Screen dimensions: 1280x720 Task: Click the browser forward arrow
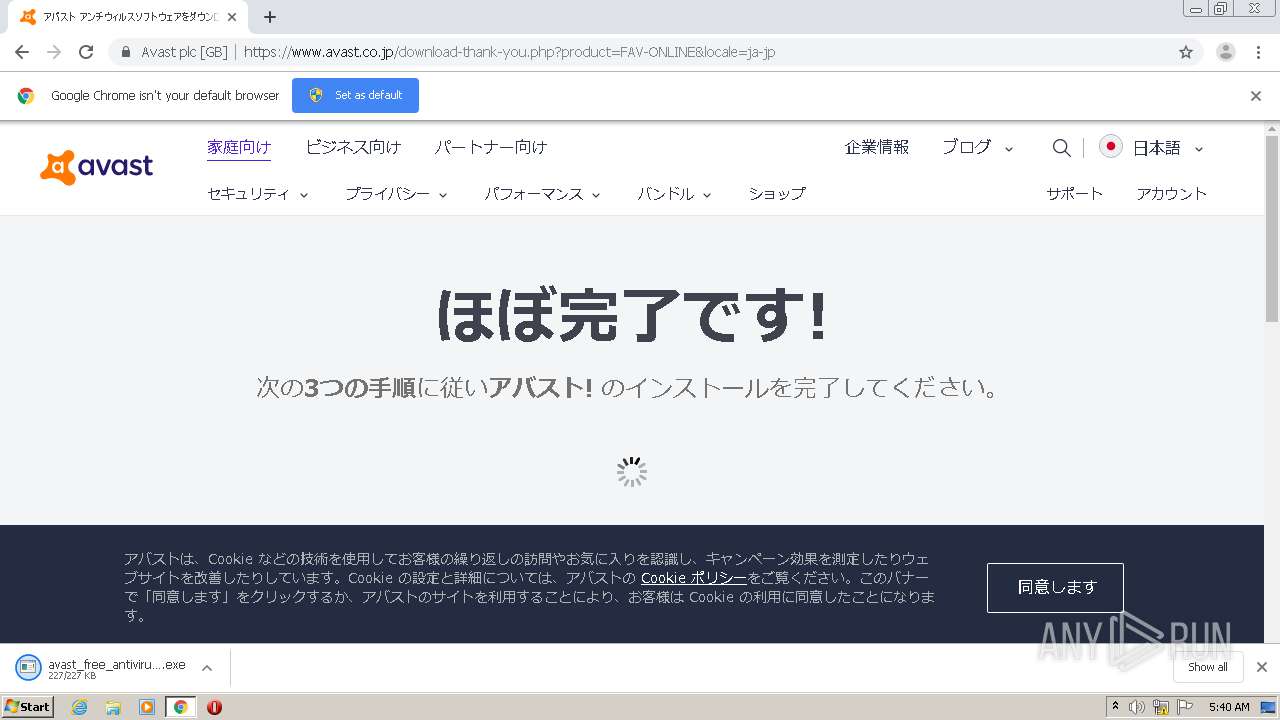[54, 52]
